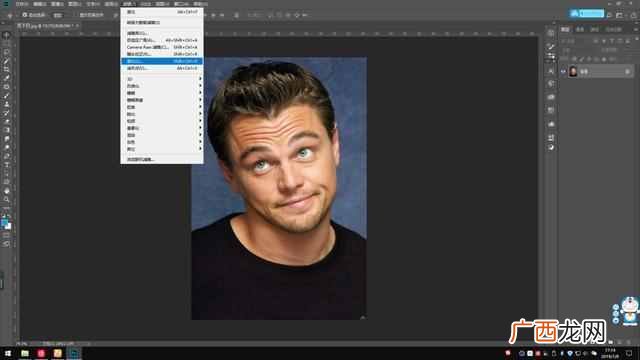Click the foreground color swatch
This screenshot has height=360, width=640.
click(4, 223)
